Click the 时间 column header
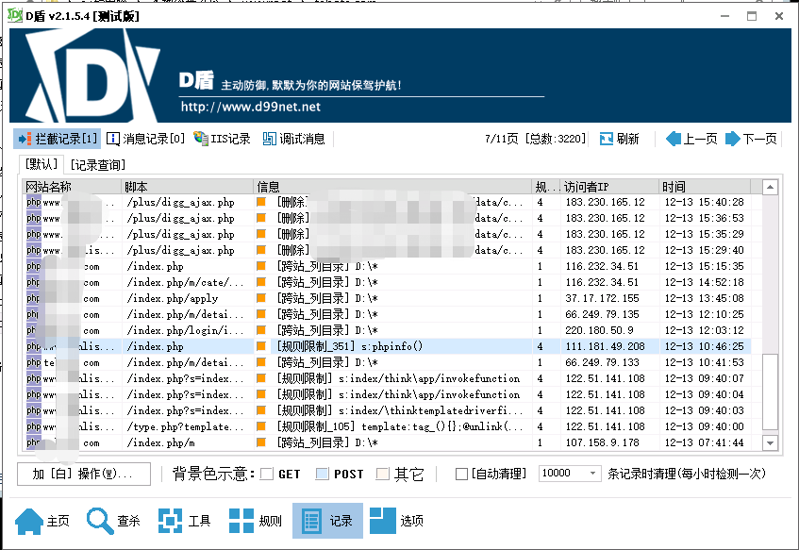Viewport: 799px width, 550px height. click(x=705, y=187)
